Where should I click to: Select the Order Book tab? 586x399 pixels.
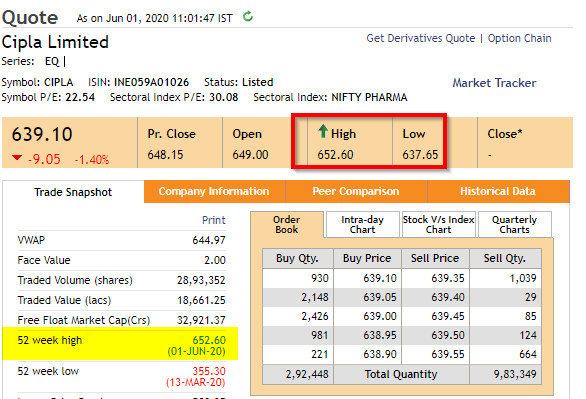[287, 225]
